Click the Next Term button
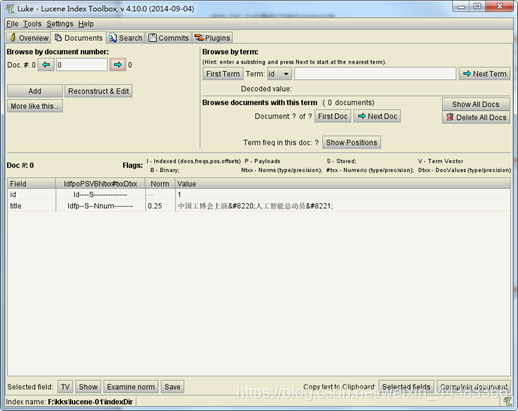The height and width of the screenshot is (411, 518). tap(485, 74)
